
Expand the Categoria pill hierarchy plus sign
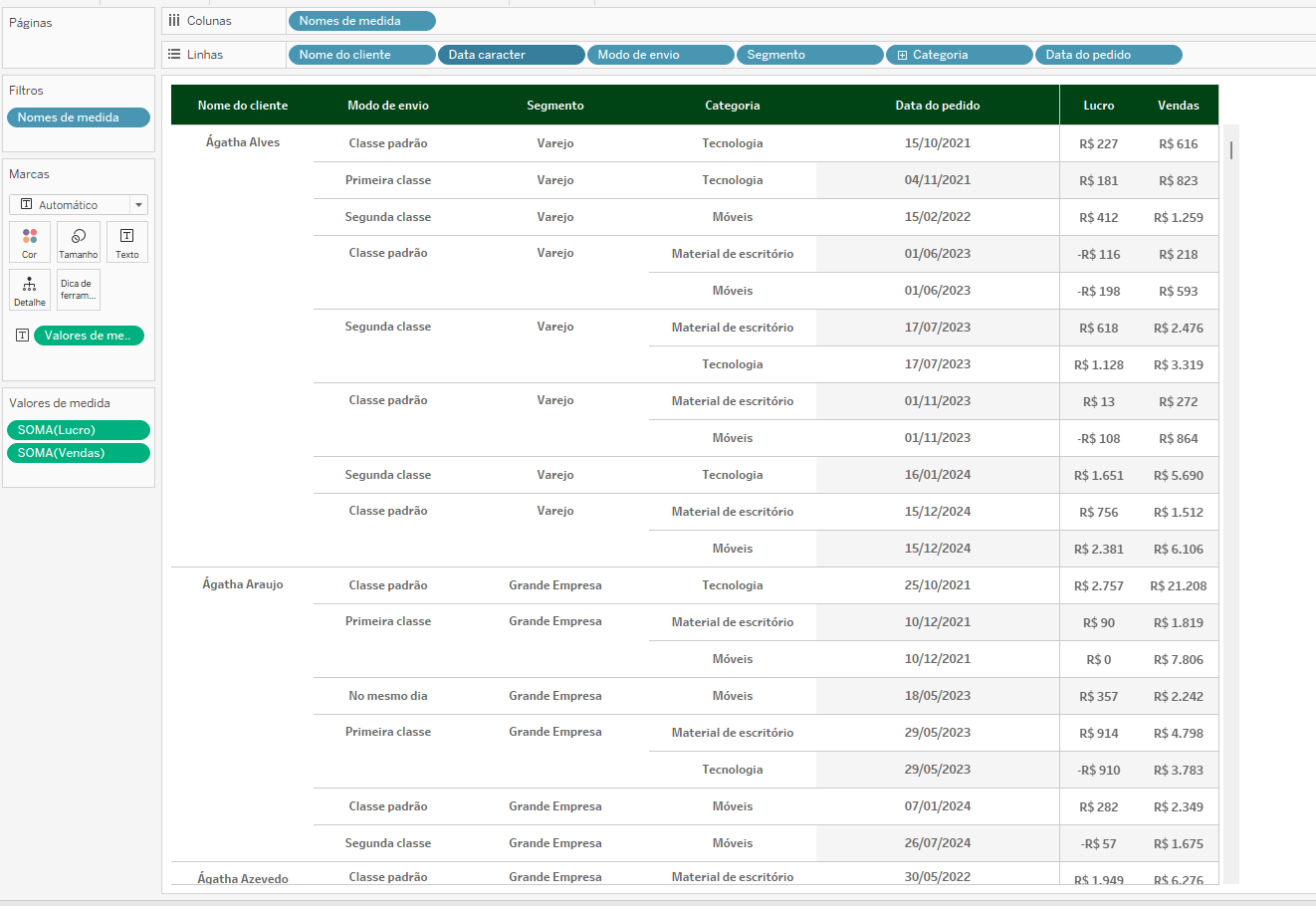pyautogui.click(x=902, y=56)
